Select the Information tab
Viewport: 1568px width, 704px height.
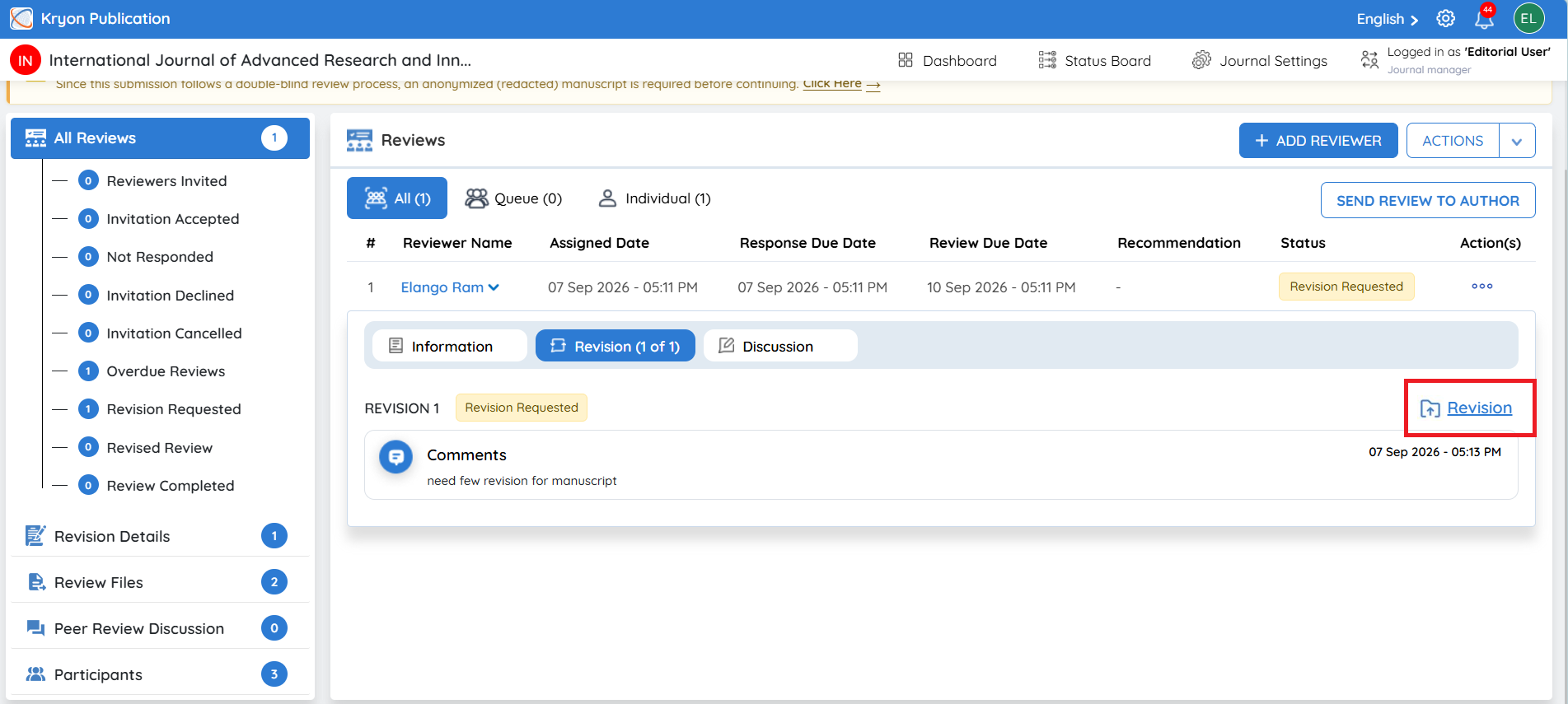click(x=450, y=346)
